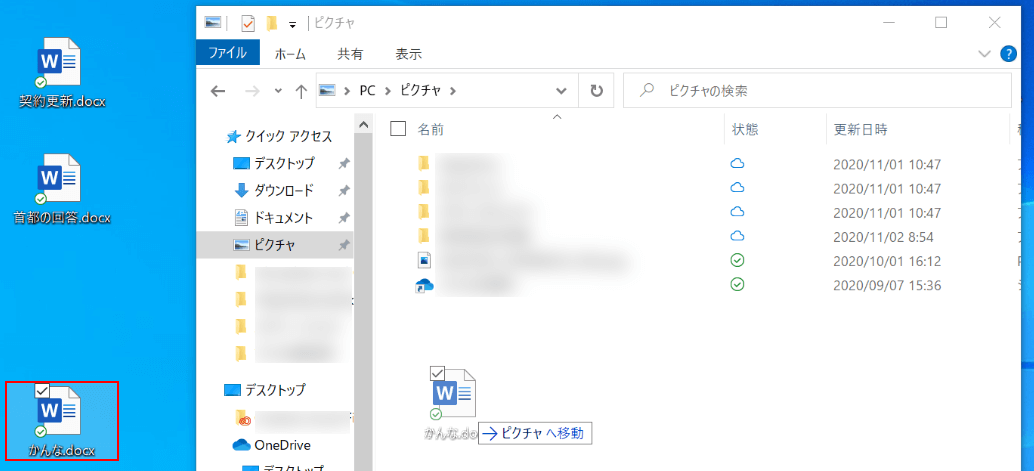Toggle the checkbox on かんな.docx desktop icon

(x=41, y=390)
